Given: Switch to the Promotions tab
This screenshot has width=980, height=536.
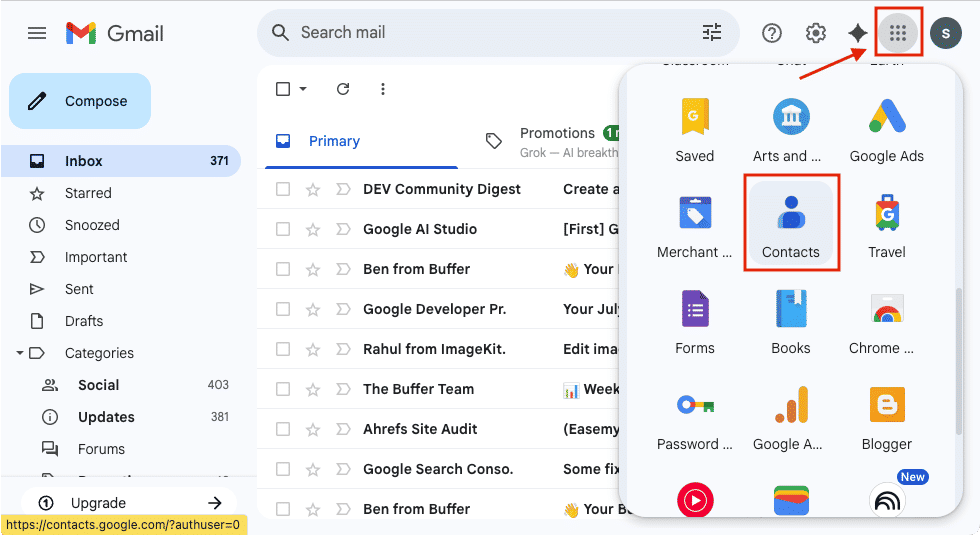Looking at the screenshot, I should click(552, 141).
